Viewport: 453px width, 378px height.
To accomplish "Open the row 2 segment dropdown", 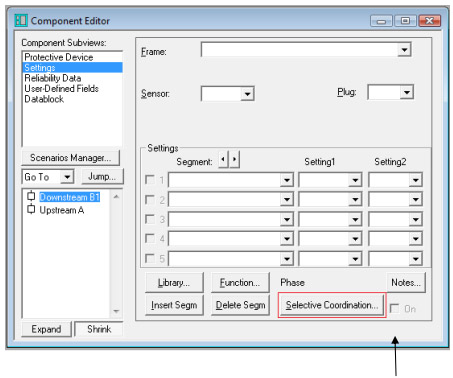I will click(287, 200).
